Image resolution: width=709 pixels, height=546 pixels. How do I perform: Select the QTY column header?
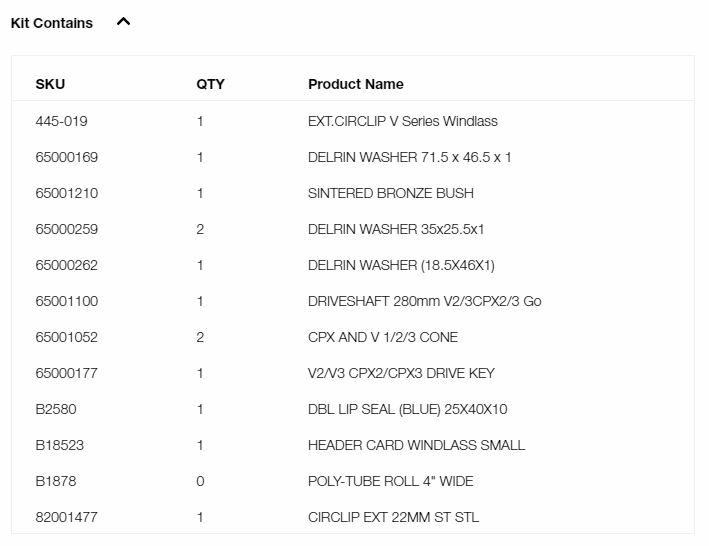tap(210, 84)
